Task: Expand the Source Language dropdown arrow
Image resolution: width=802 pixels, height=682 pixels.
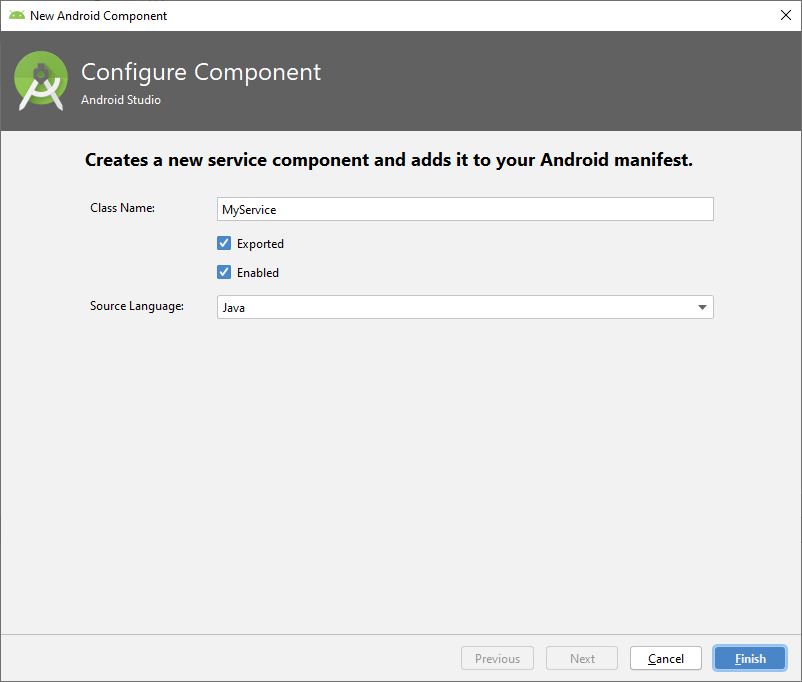Action: (x=702, y=307)
